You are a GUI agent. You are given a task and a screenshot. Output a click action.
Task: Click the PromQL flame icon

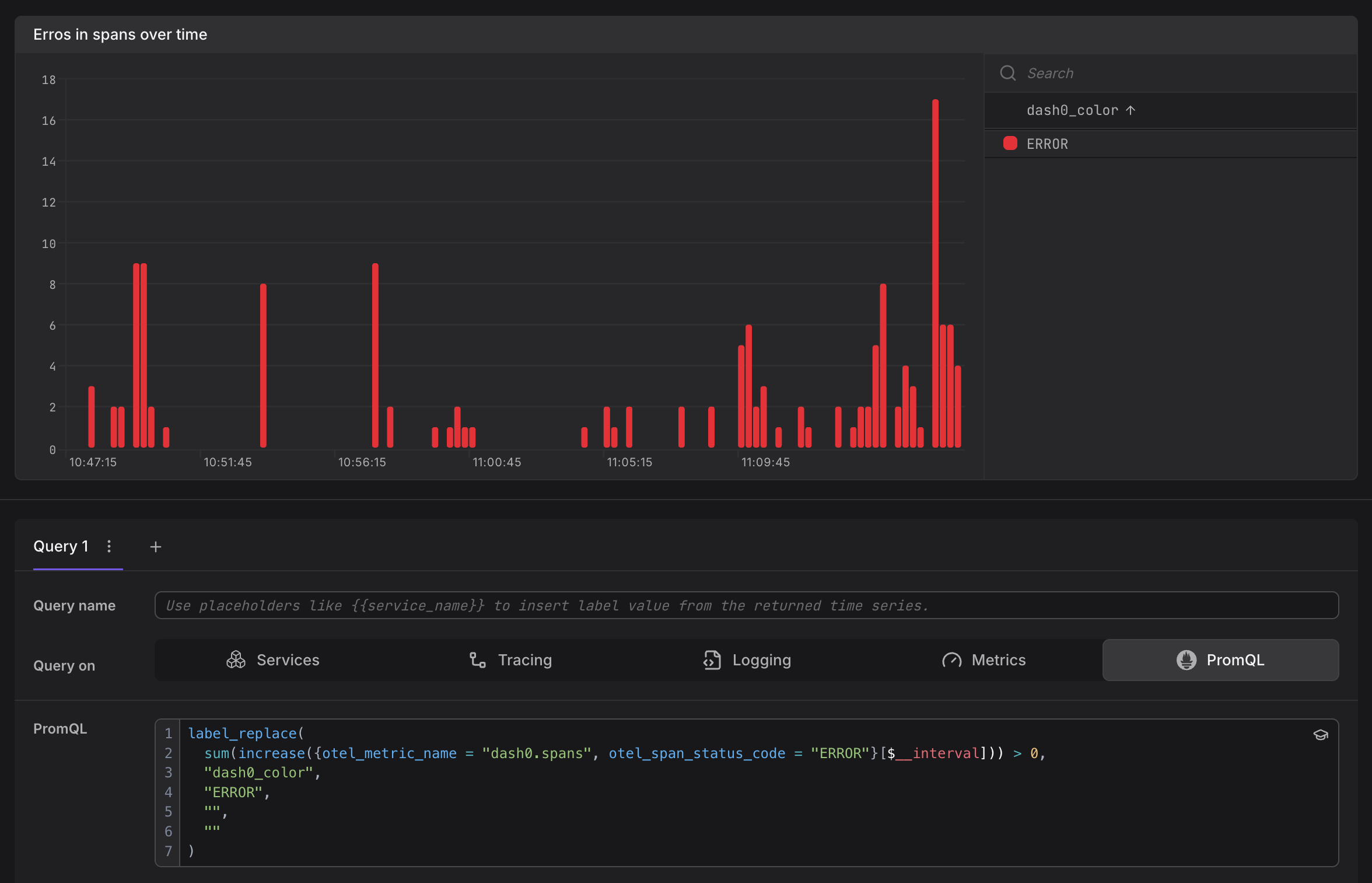pyautogui.click(x=1186, y=659)
